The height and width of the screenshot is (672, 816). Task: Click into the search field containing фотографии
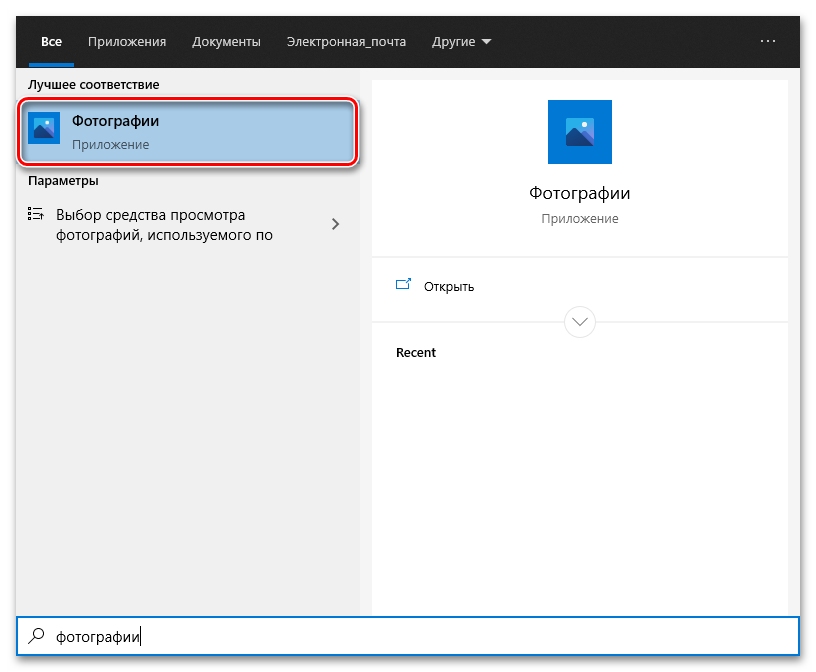[x=400, y=635]
